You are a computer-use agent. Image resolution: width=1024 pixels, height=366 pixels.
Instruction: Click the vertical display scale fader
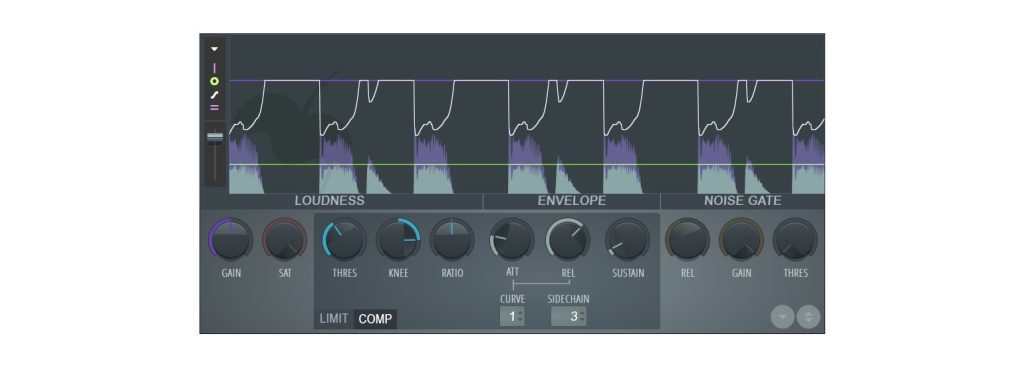(215, 137)
